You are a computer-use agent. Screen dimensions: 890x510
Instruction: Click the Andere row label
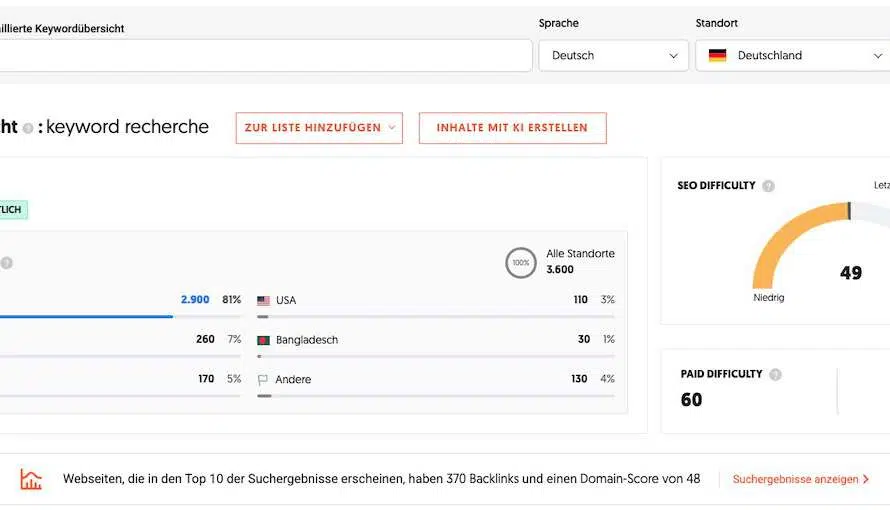(x=293, y=380)
